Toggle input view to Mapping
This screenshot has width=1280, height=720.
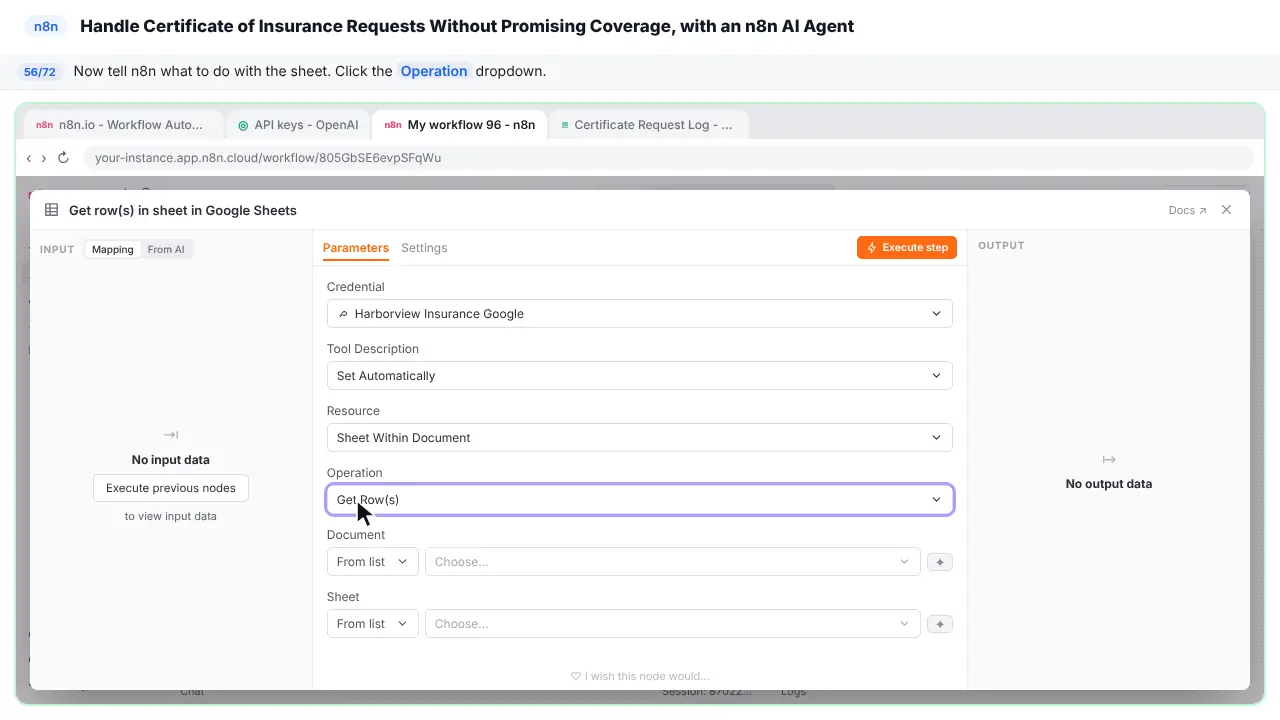[x=113, y=249]
